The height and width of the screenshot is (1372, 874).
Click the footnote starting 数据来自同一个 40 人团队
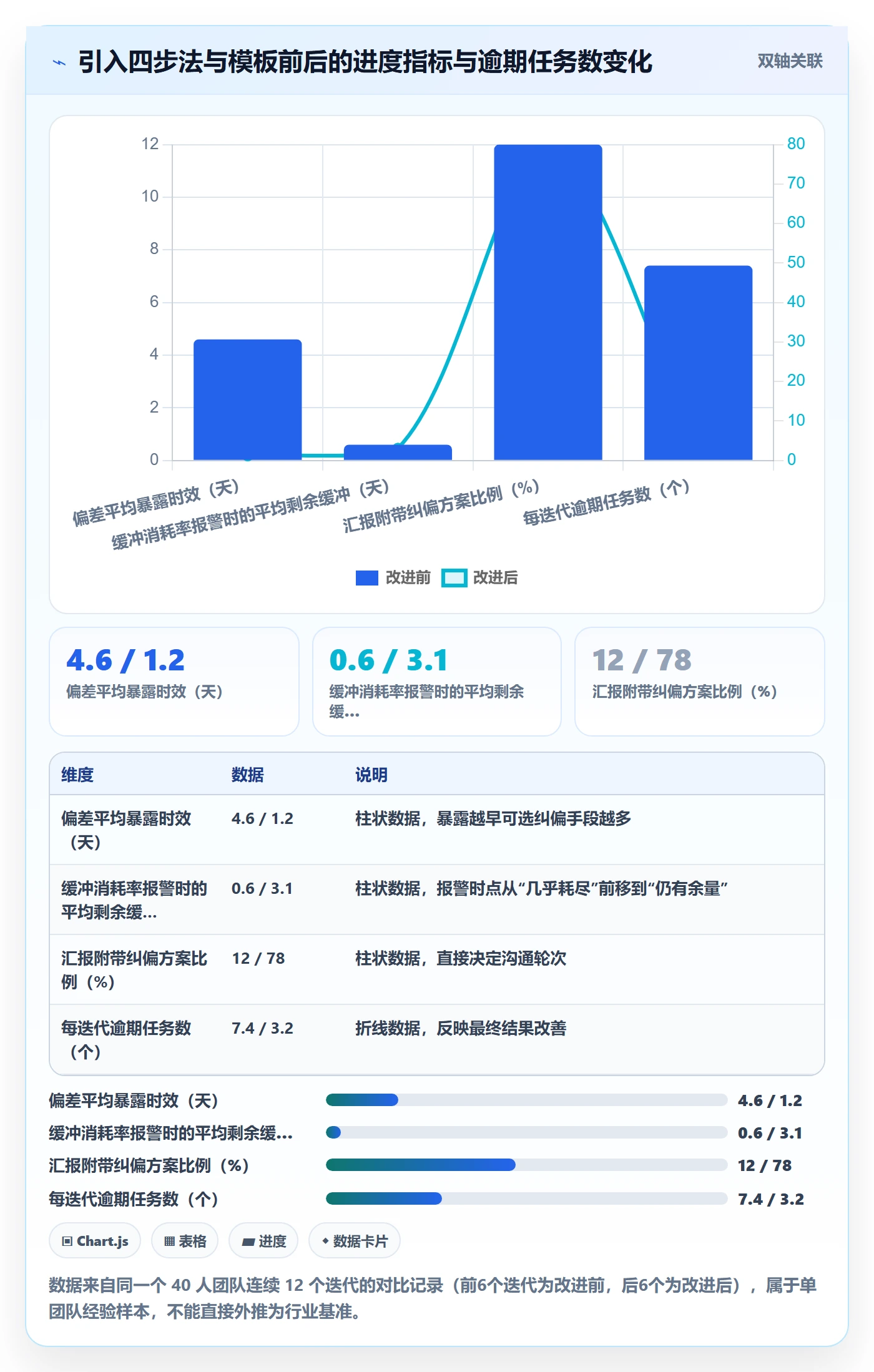coord(433,1298)
